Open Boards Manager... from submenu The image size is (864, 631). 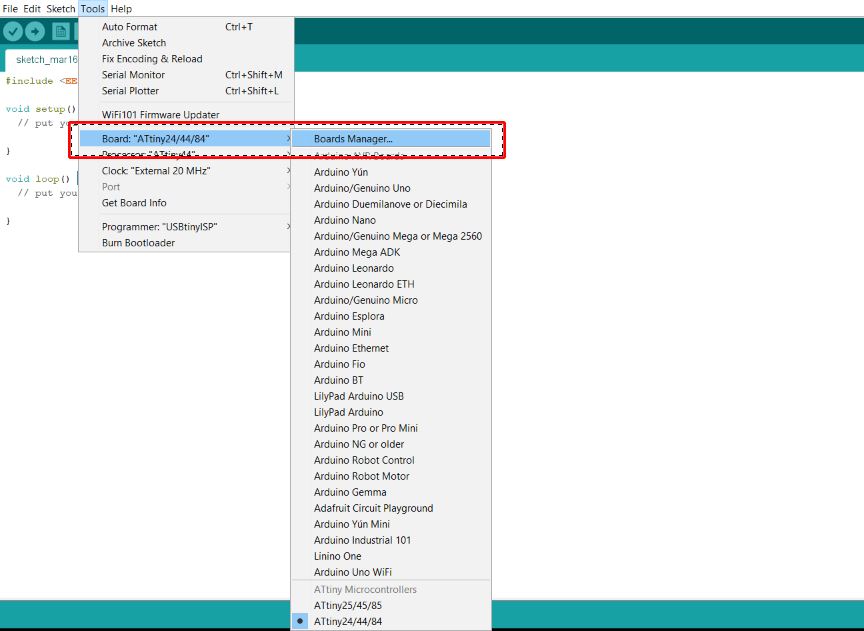pyautogui.click(x=391, y=139)
